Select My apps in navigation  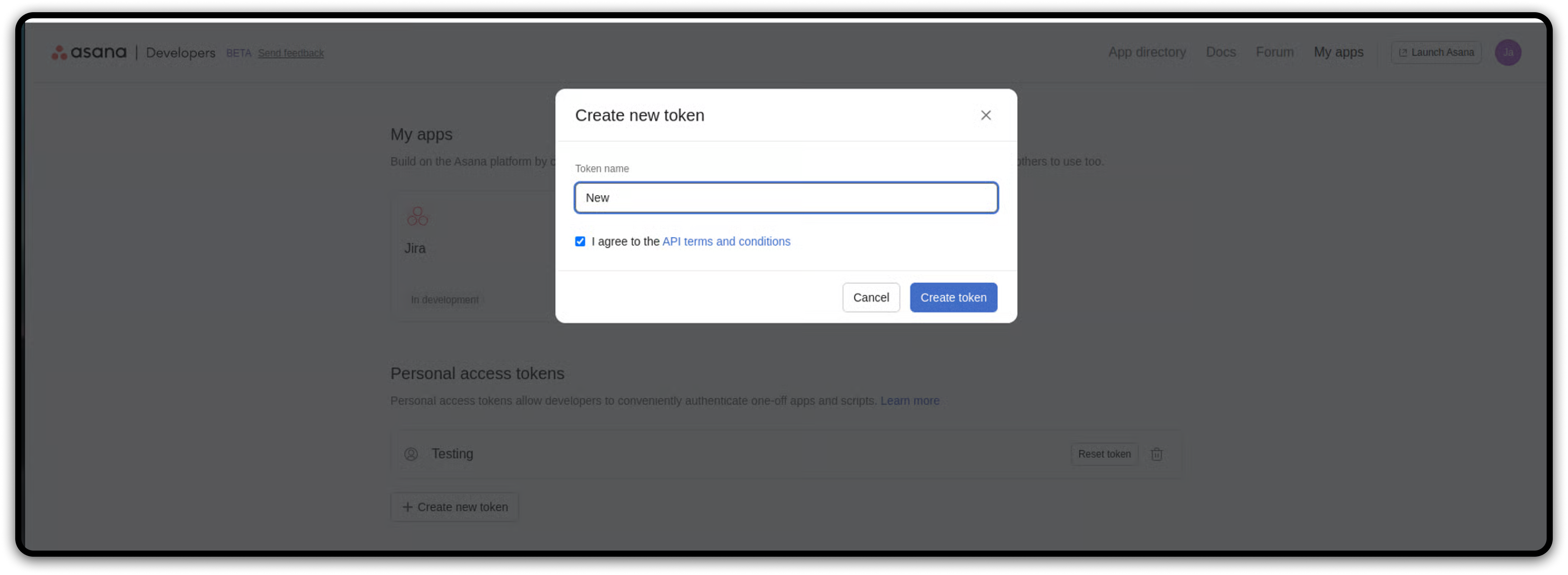click(x=1338, y=52)
